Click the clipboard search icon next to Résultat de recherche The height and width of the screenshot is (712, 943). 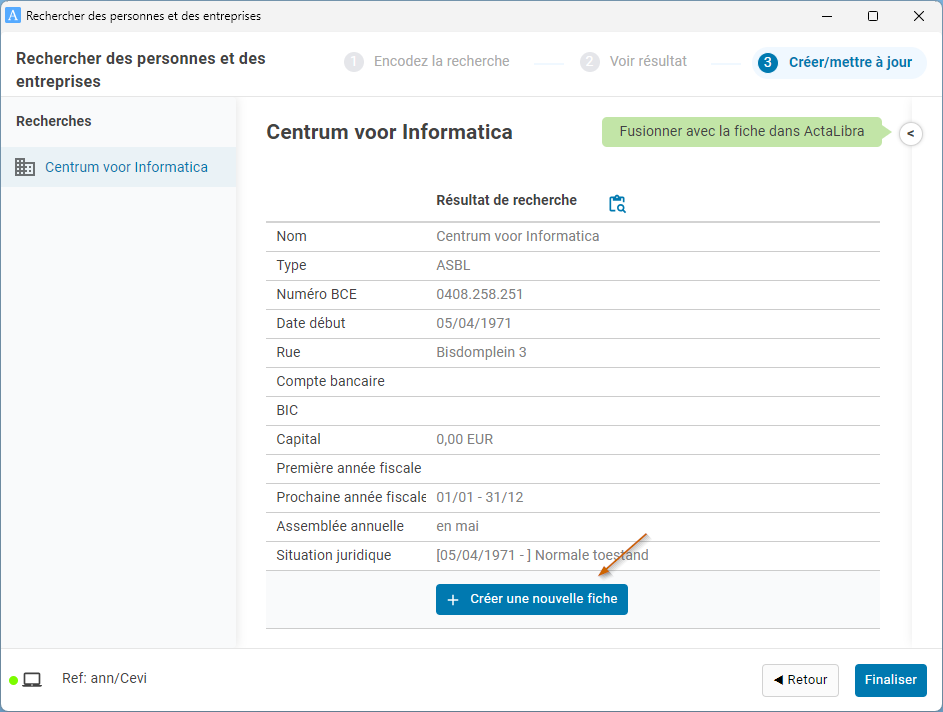[617, 204]
